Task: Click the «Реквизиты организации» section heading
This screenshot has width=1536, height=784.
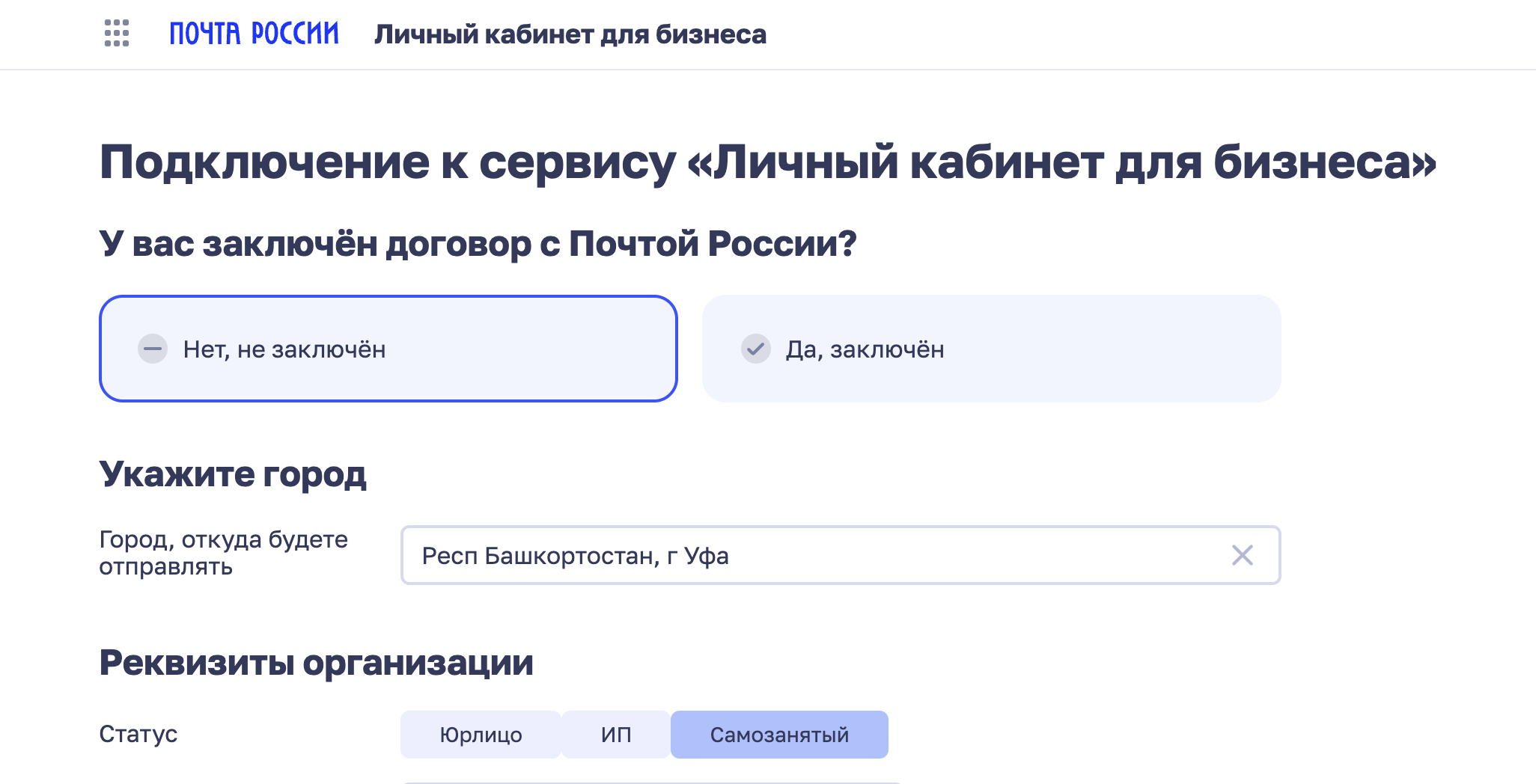Action: tap(316, 663)
